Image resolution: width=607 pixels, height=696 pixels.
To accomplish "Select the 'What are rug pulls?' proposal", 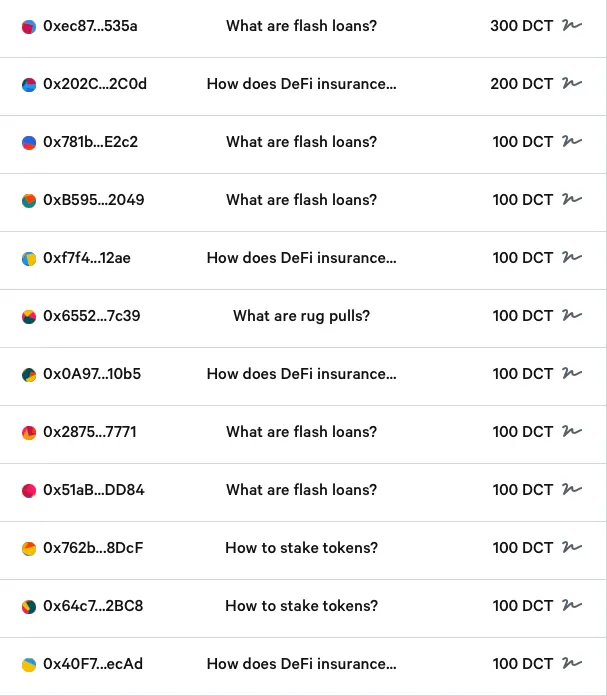I will [301, 316].
